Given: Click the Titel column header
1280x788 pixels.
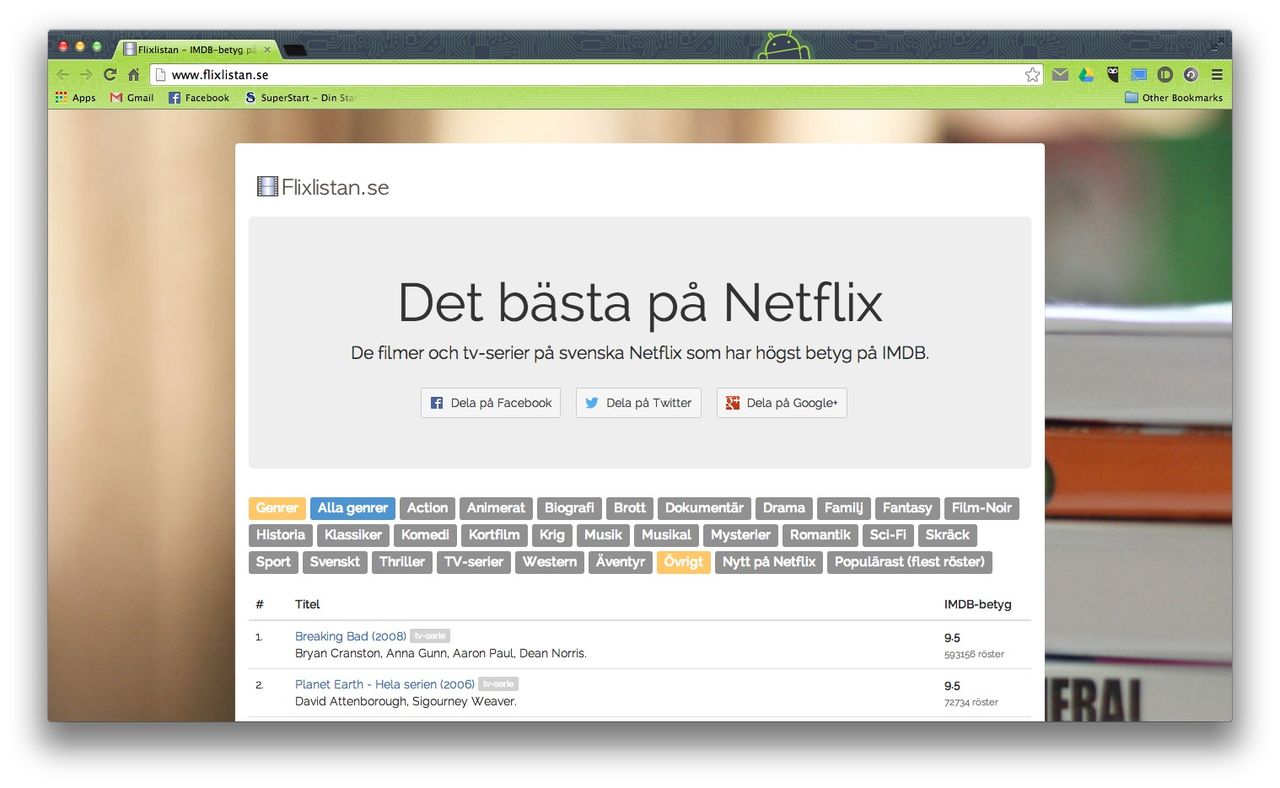Looking at the screenshot, I should click(308, 604).
